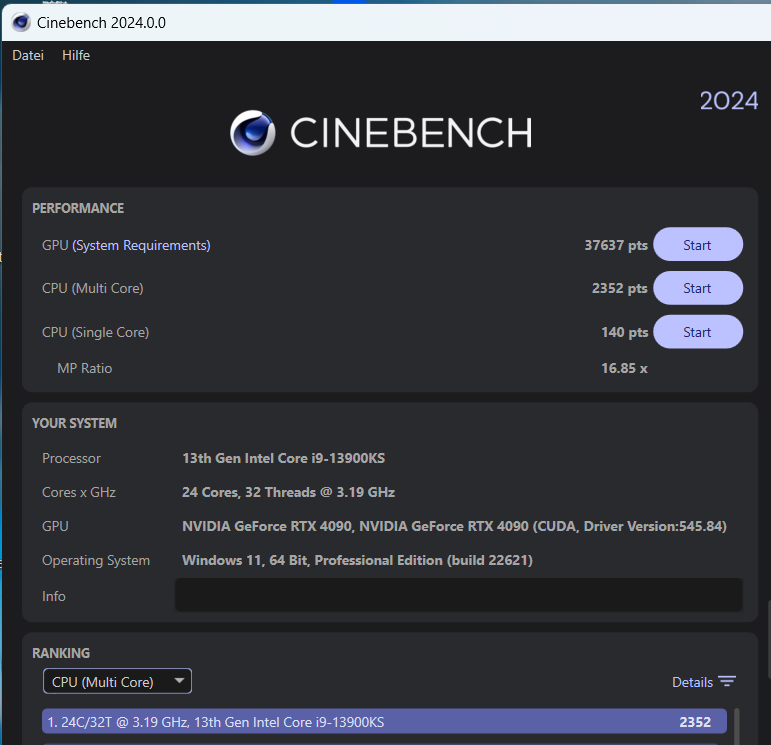Open the ranking type dropdown
The width and height of the screenshot is (771, 745).
point(117,682)
